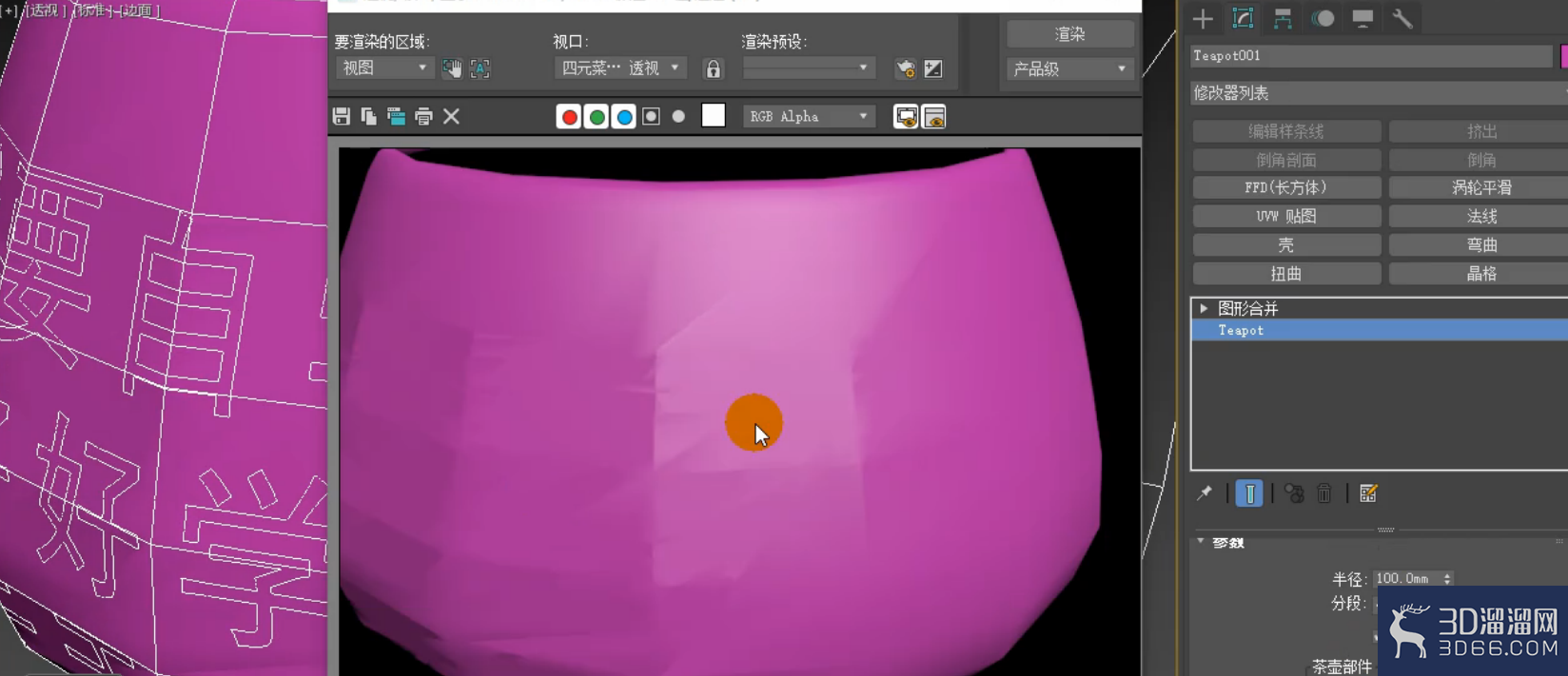
Task: Toggle the green channel display
Action: tap(597, 116)
